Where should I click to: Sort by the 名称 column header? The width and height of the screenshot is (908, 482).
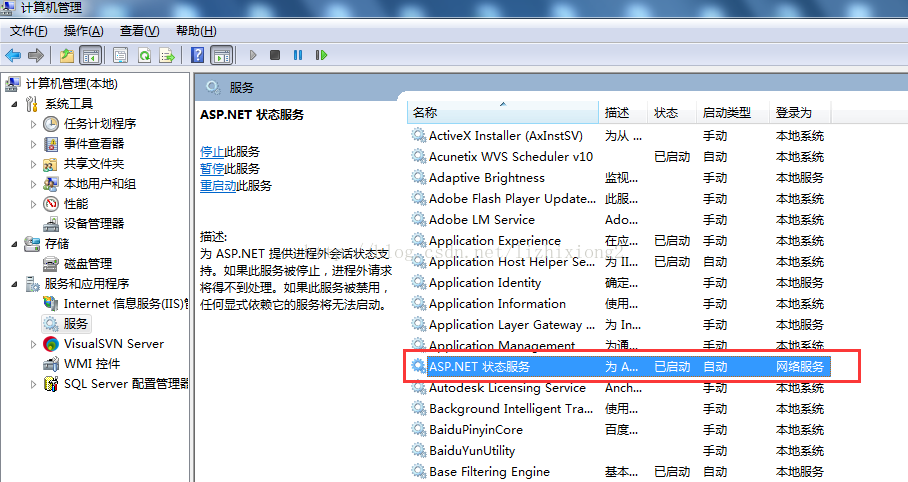click(503, 112)
